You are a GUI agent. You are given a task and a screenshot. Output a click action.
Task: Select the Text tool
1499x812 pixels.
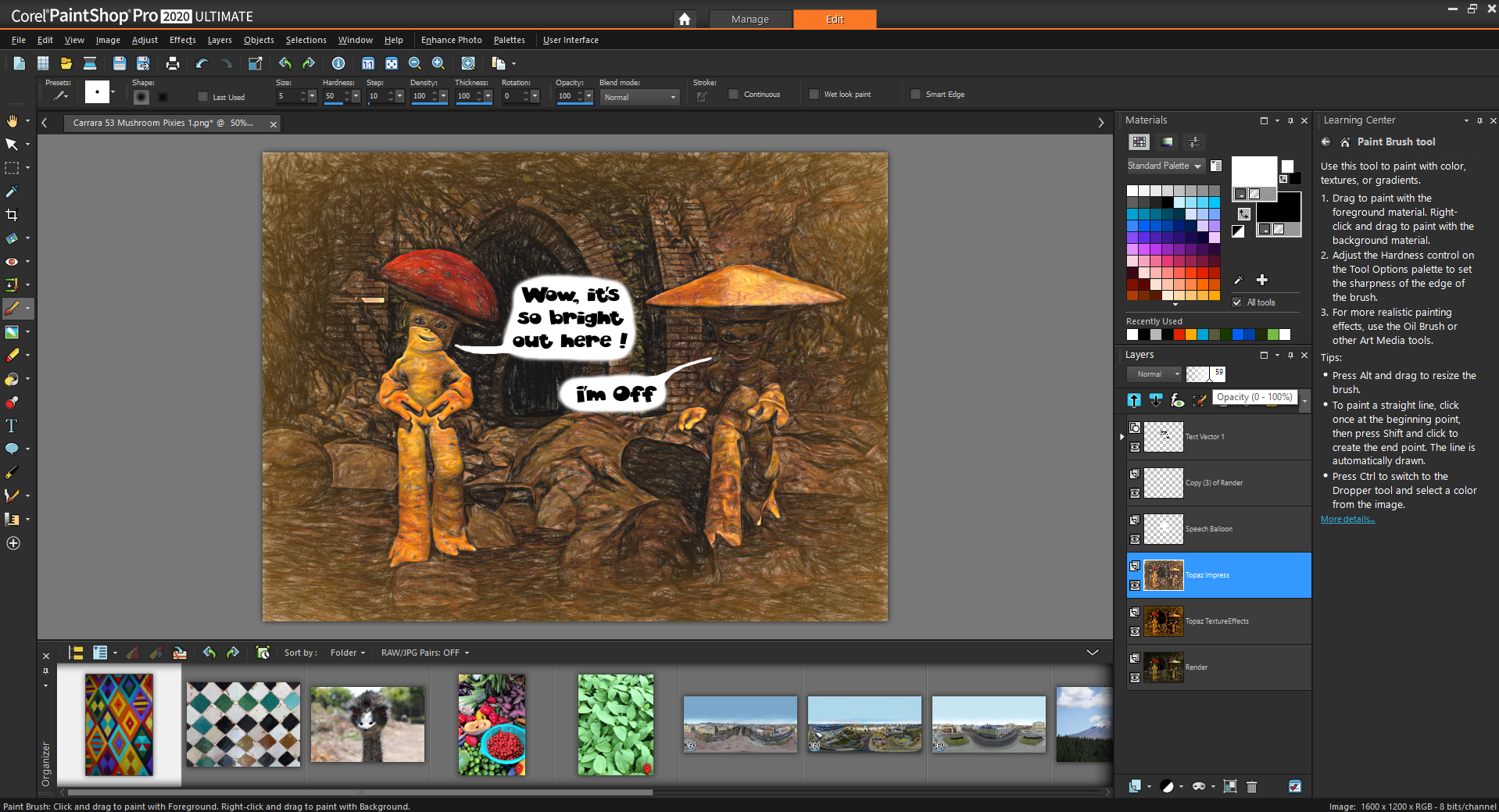[12, 426]
